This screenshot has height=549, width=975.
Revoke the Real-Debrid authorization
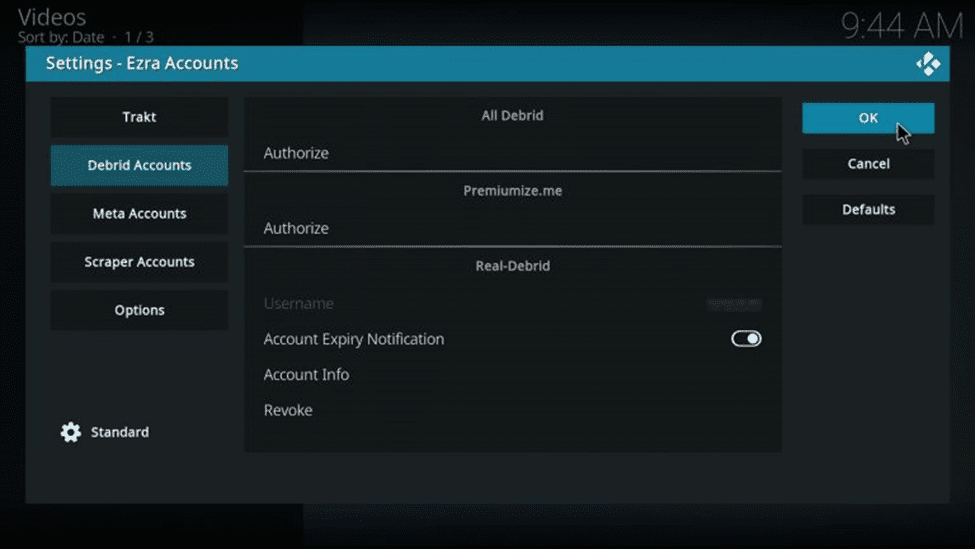(512, 410)
